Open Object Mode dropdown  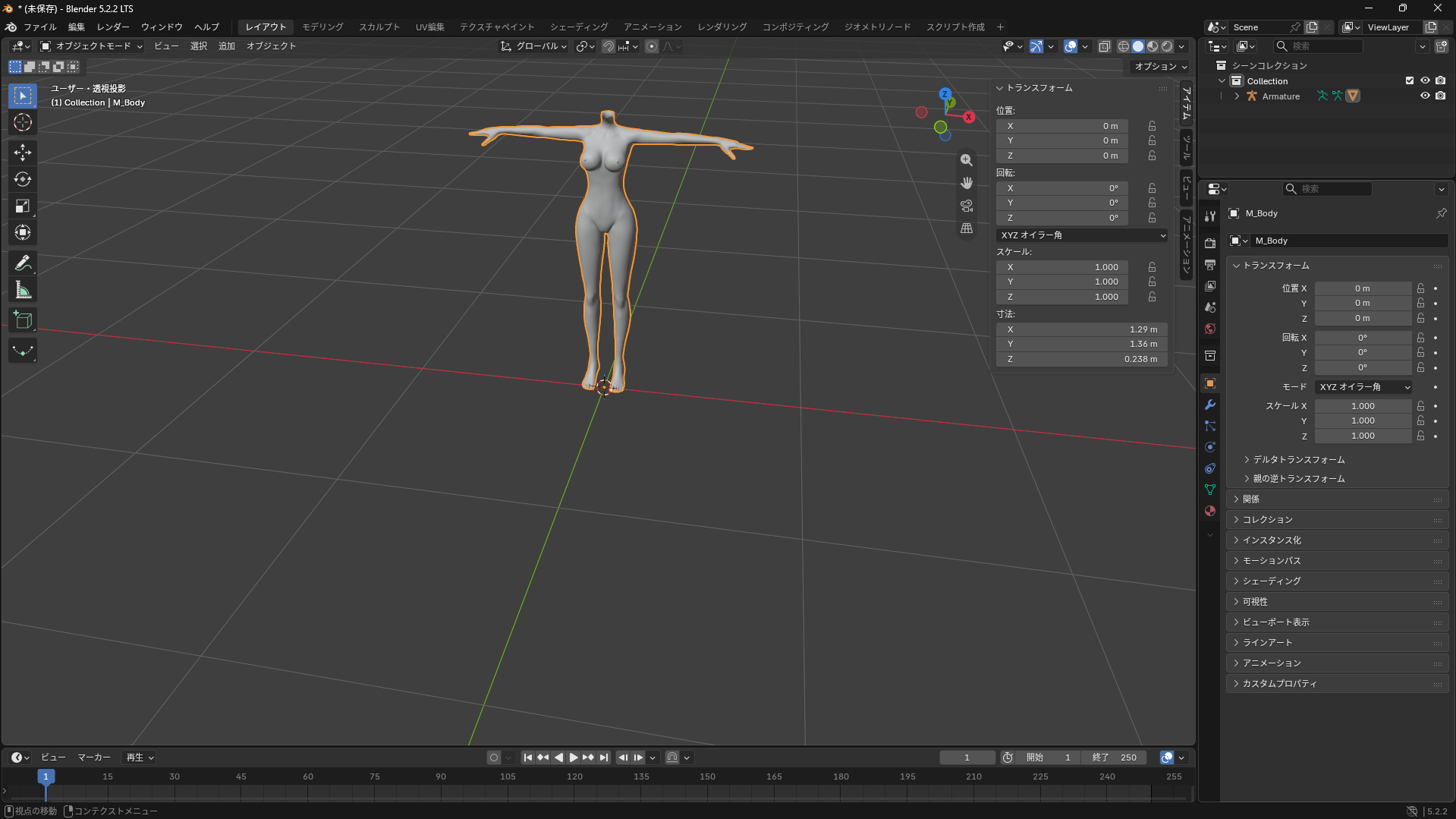click(x=91, y=46)
